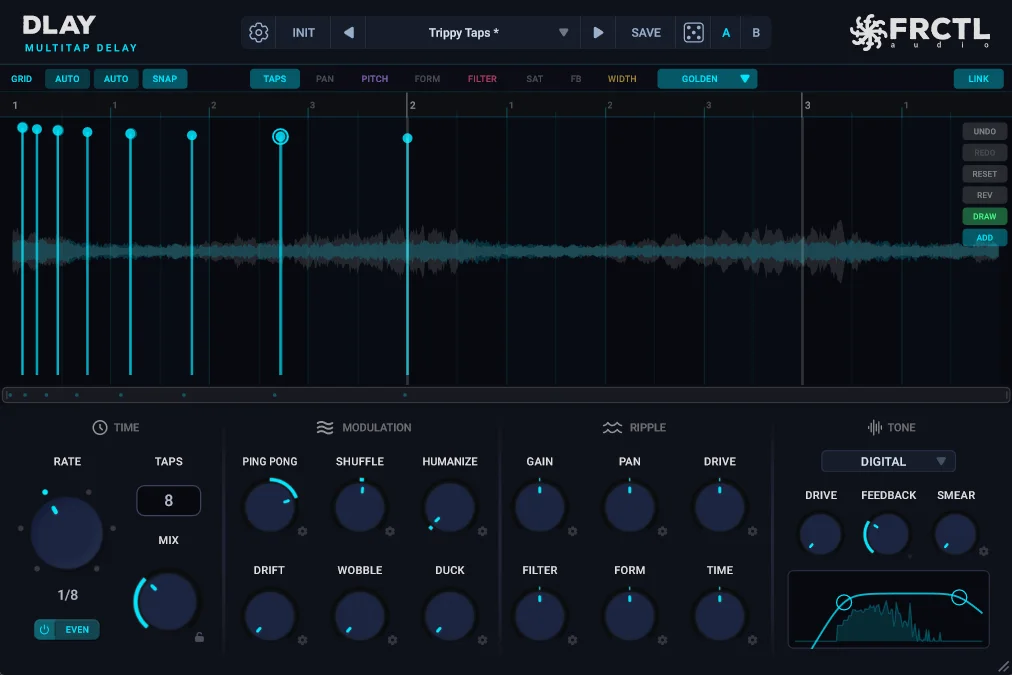
Task: Open the Golden pattern dropdown
Action: 707,79
